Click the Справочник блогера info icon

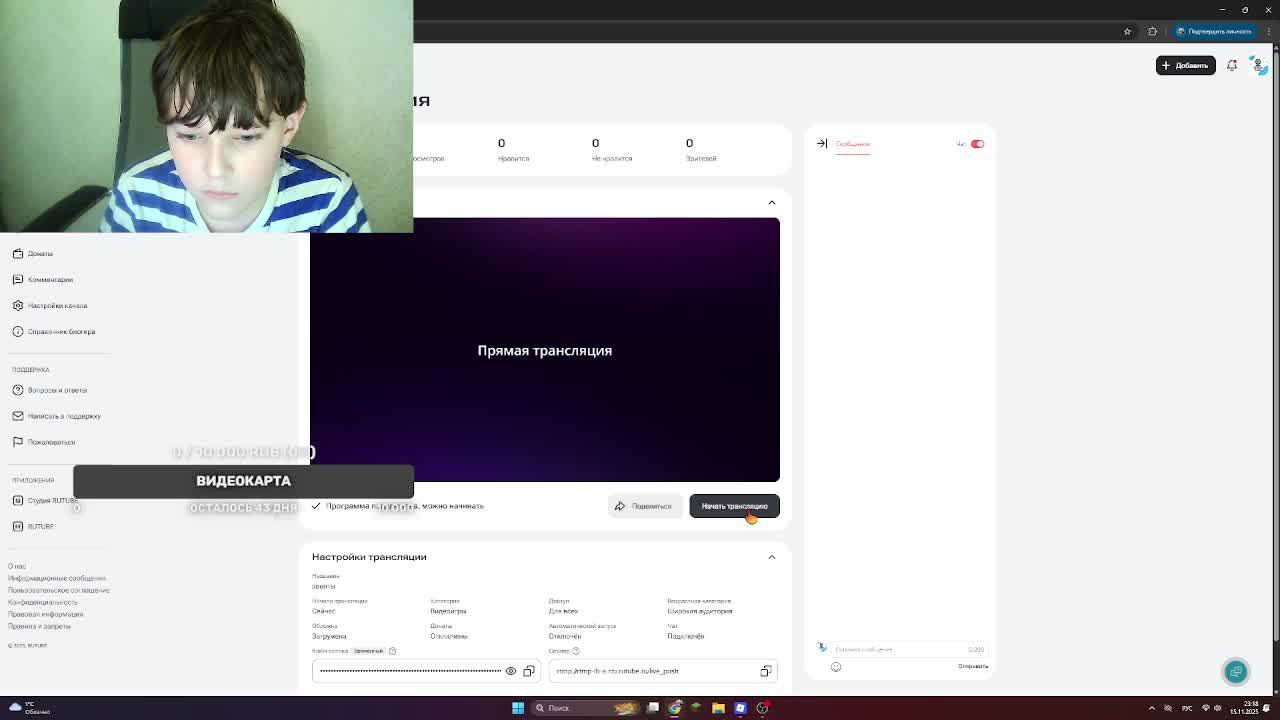(18, 332)
